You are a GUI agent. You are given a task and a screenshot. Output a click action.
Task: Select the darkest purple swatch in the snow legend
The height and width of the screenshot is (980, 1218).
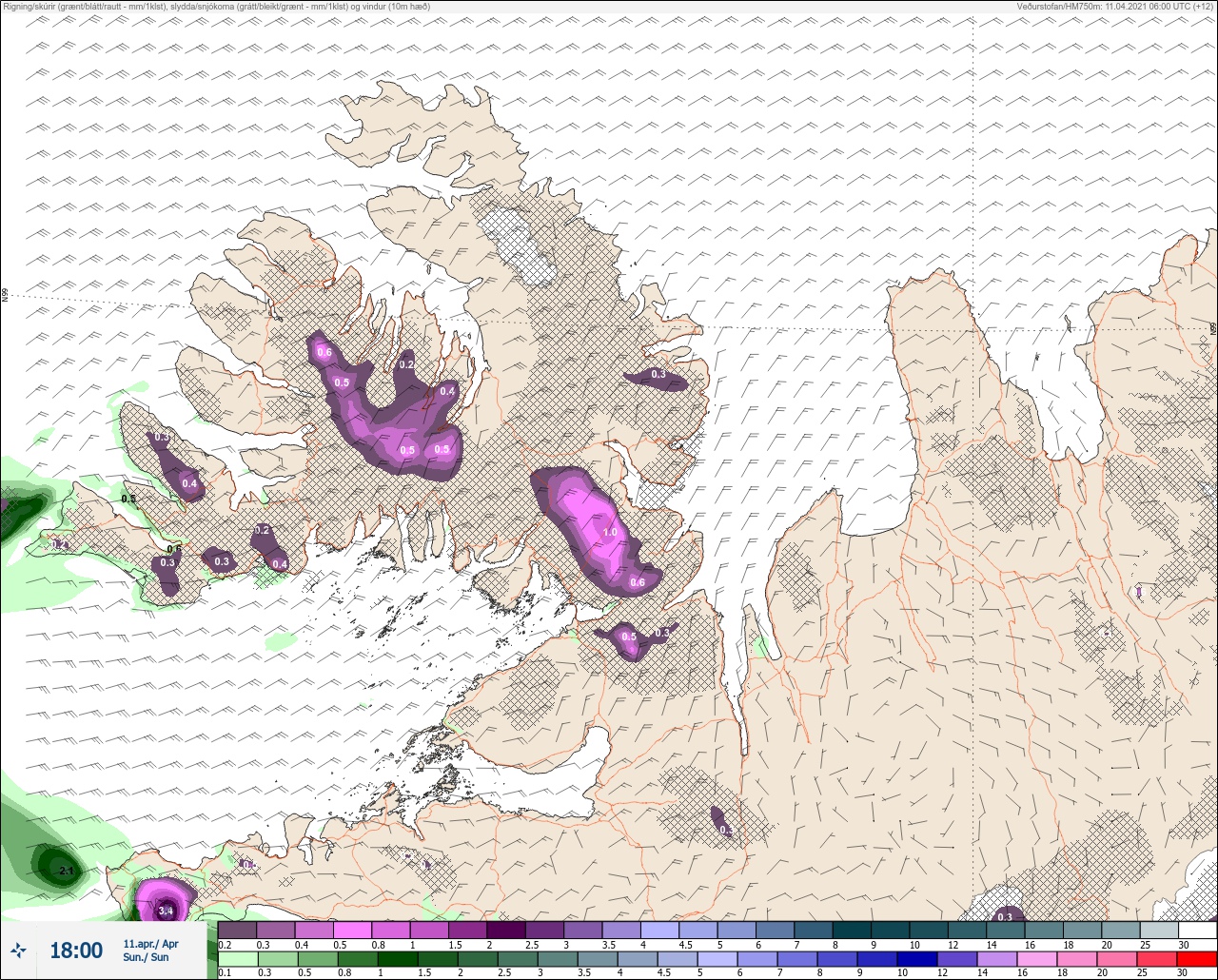tap(505, 930)
